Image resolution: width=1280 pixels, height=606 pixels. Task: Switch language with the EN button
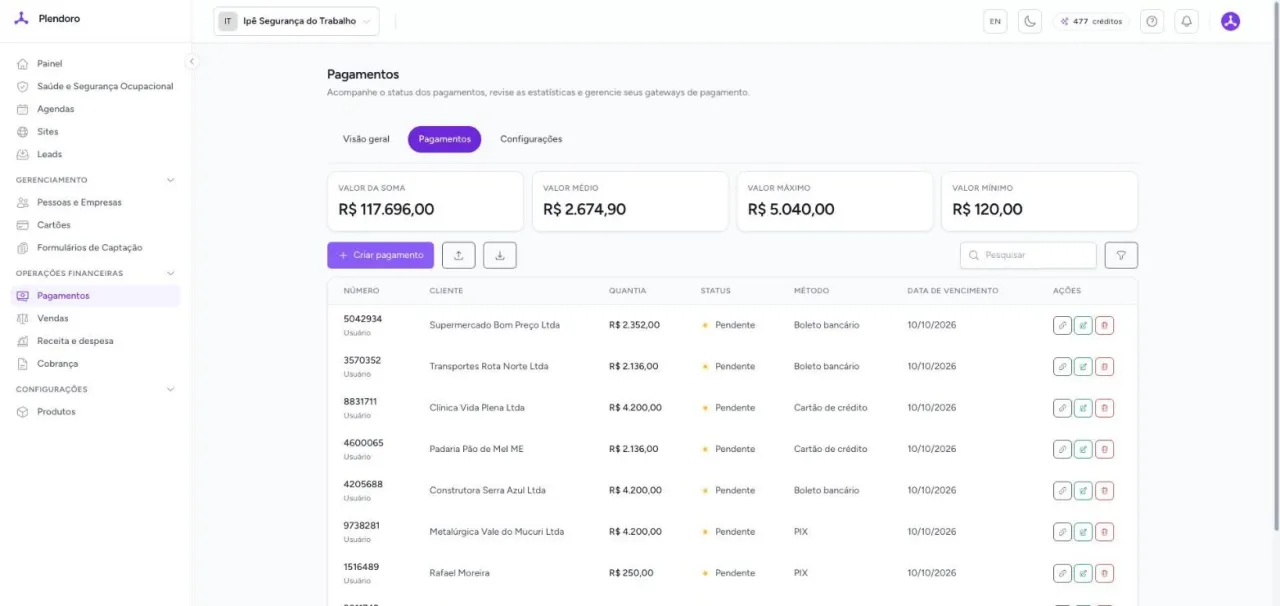[x=995, y=21]
